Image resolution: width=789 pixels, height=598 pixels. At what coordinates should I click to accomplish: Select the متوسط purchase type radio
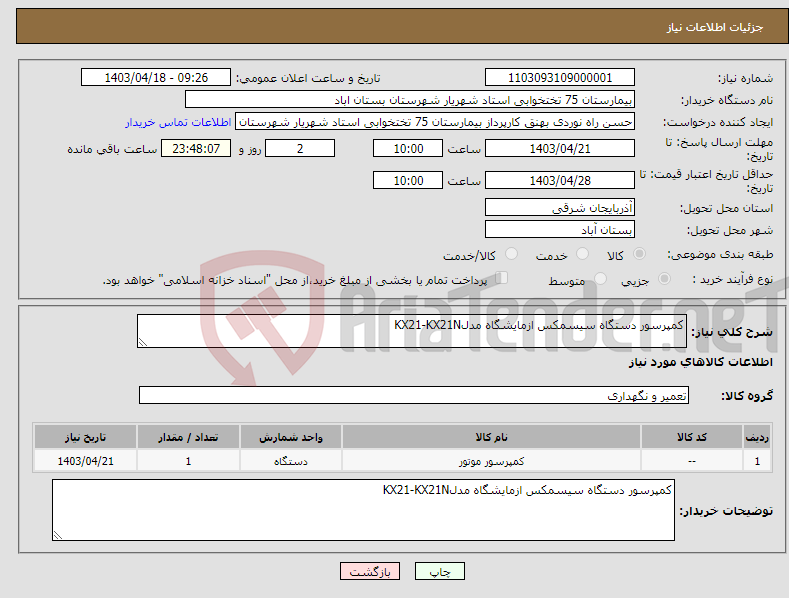click(x=600, y=278)
